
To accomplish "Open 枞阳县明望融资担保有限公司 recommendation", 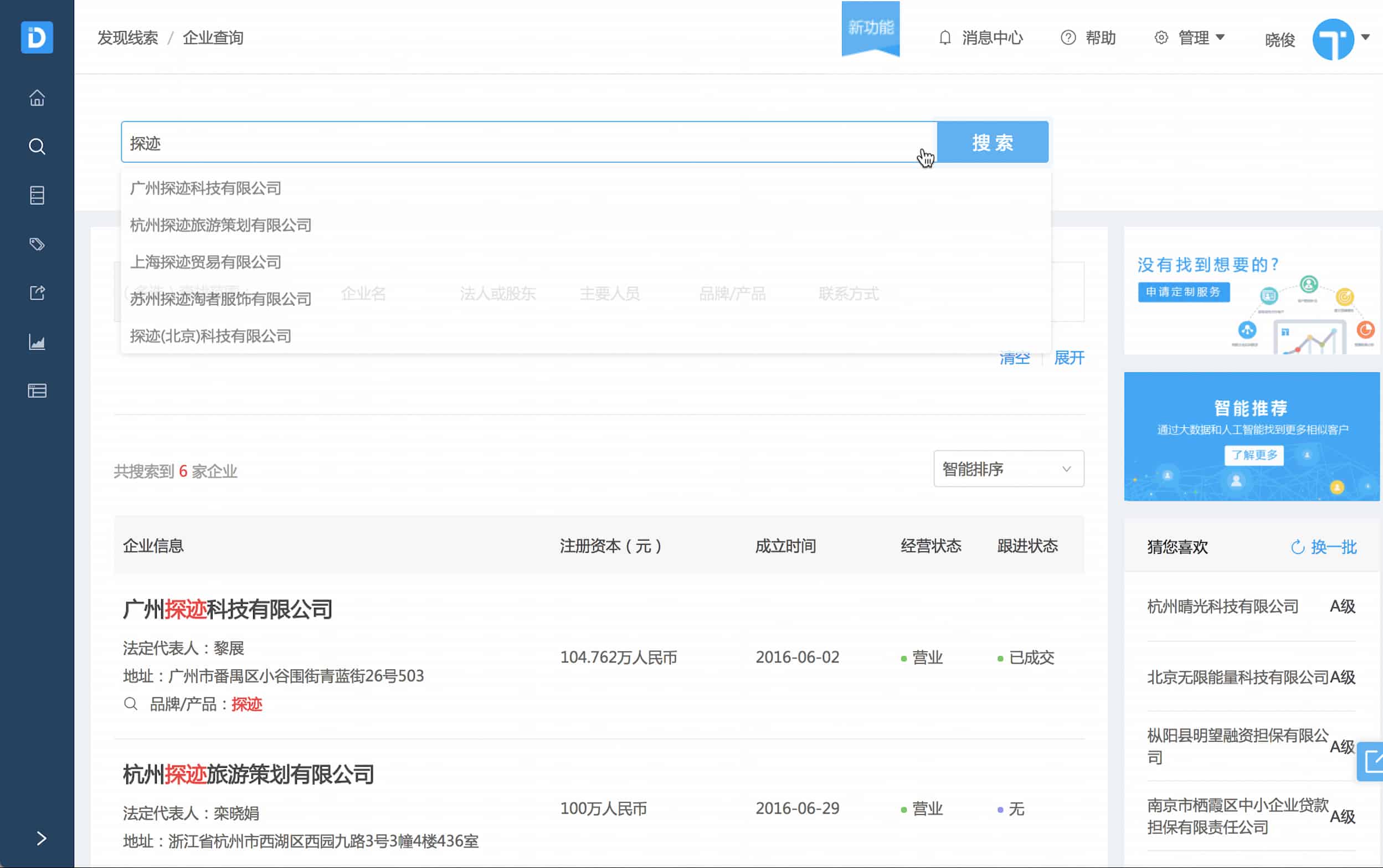I will click(x=1237, y=746).
